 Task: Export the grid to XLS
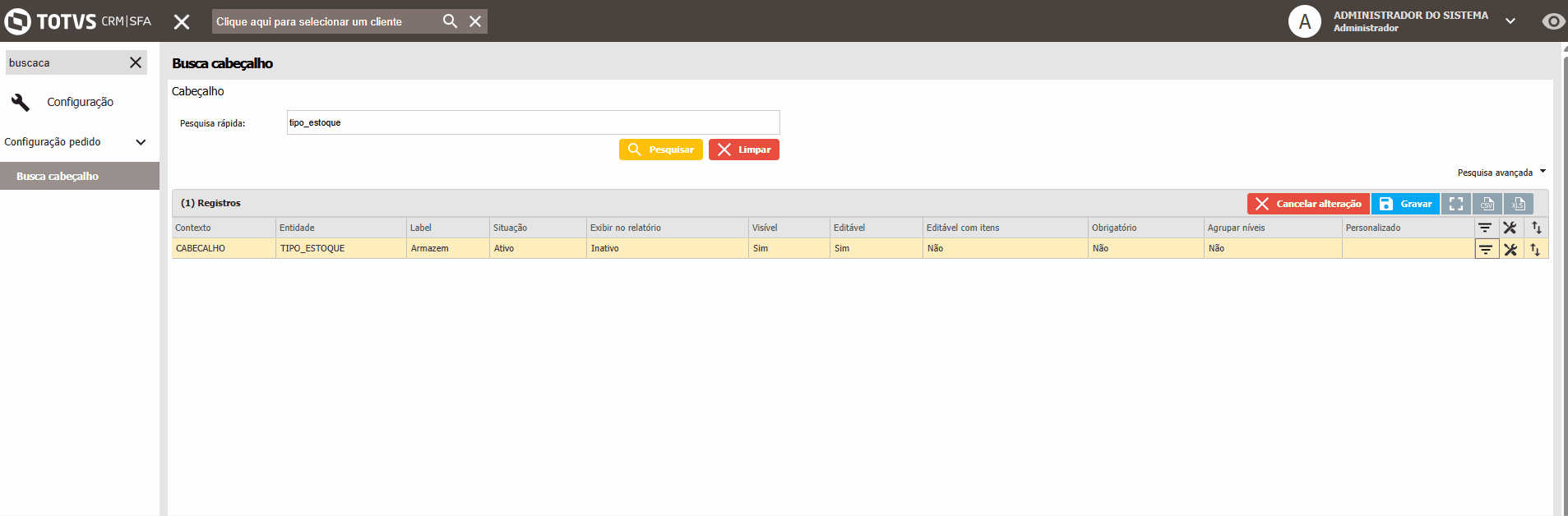[1518, 204]
